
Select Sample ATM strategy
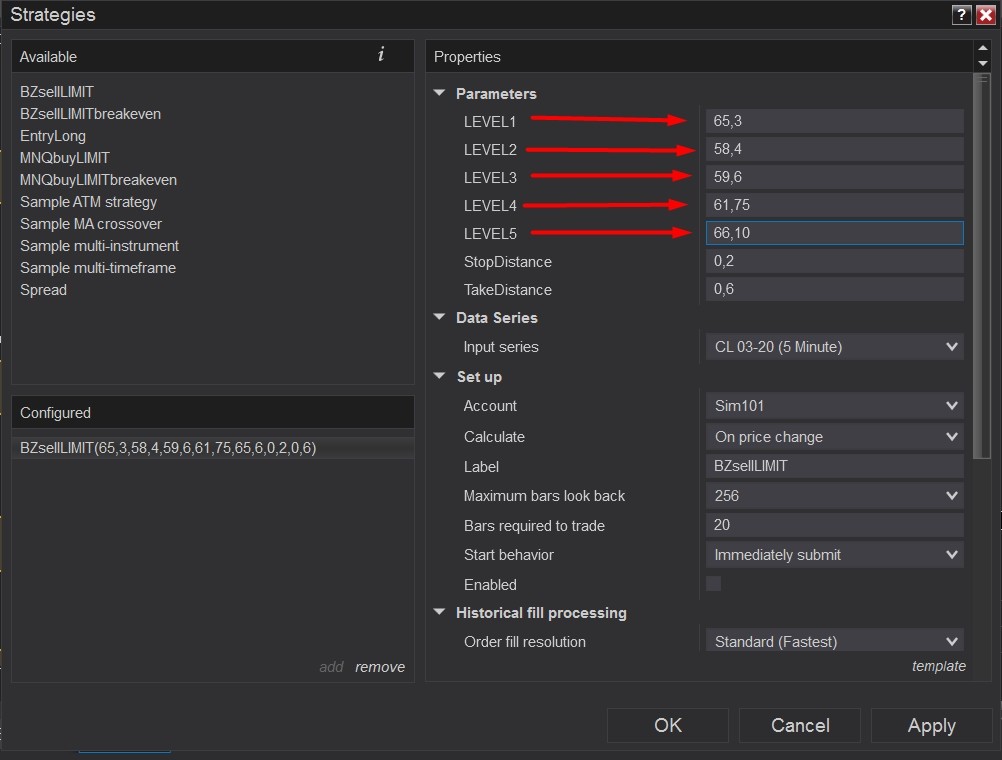point(88,201)
